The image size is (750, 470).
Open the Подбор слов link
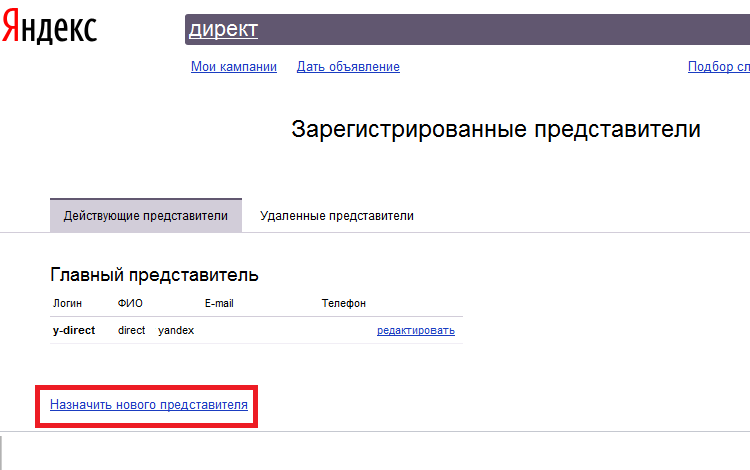(718, 66)
